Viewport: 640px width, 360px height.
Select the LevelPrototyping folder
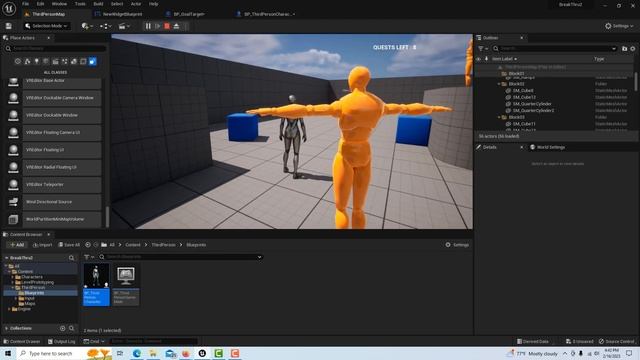(37, 282)
